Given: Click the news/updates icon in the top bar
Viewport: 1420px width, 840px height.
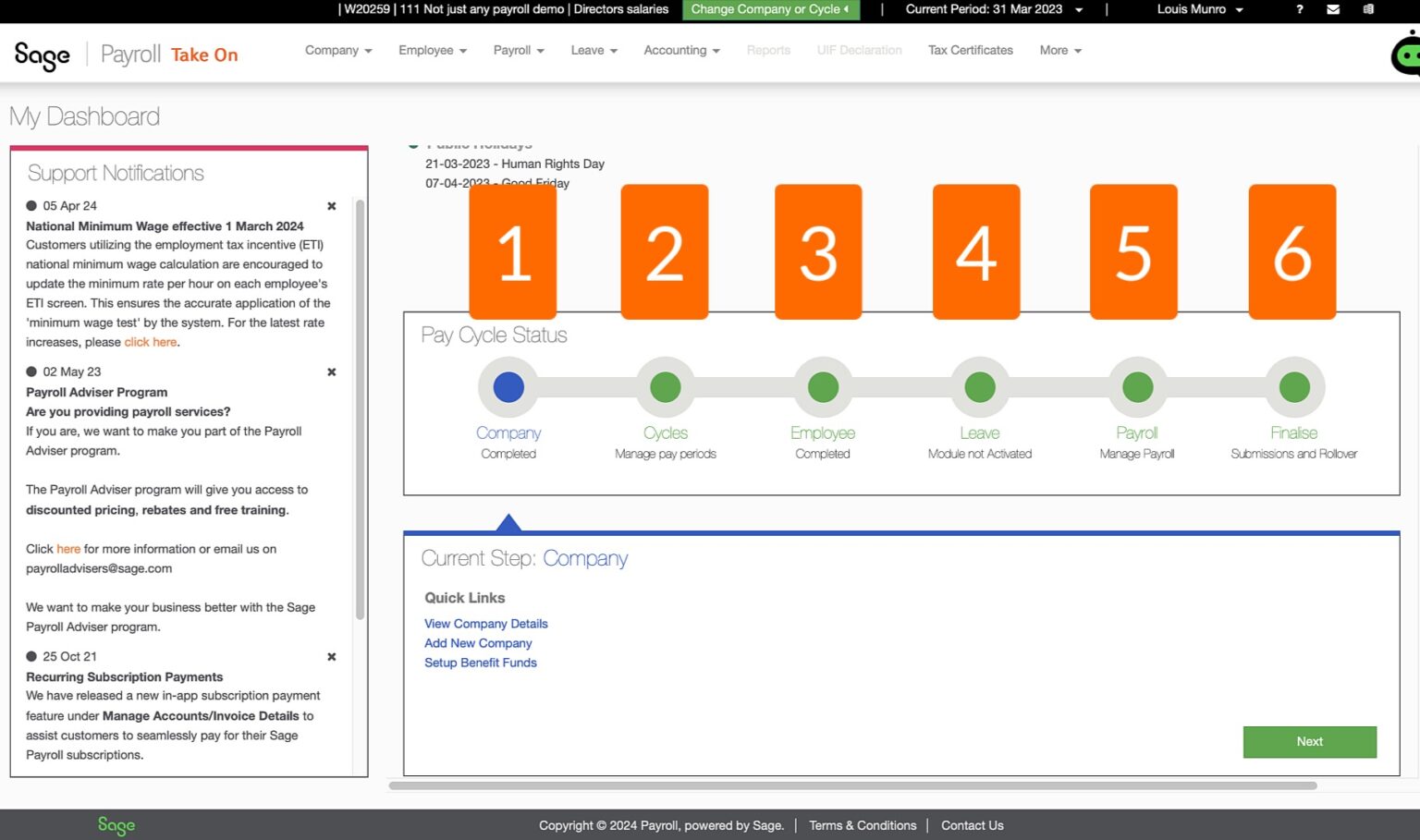Looking at the screenshot, I should [x=1368, y=10].
